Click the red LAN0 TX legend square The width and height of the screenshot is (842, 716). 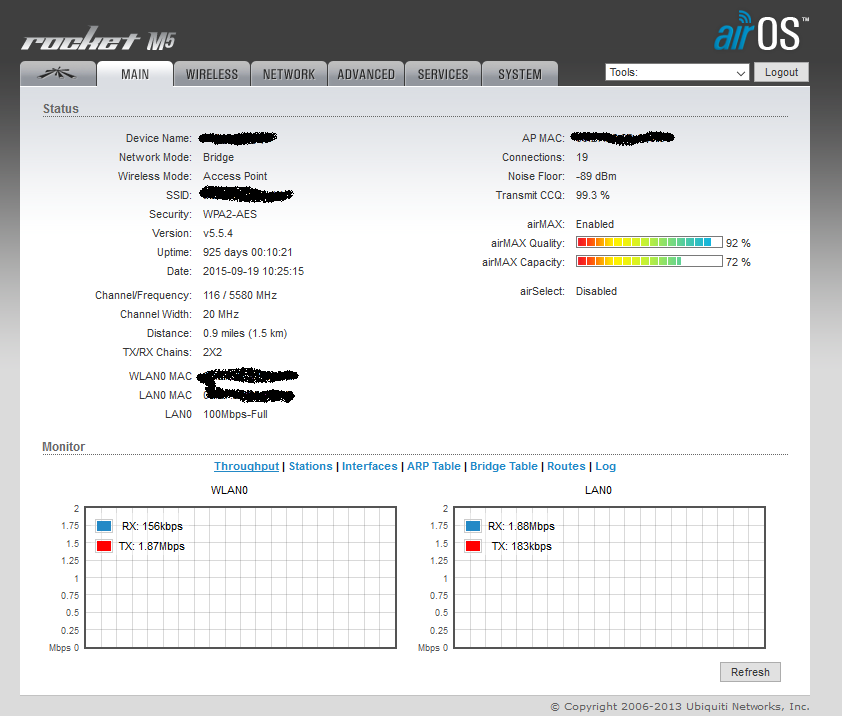point(473,546)
